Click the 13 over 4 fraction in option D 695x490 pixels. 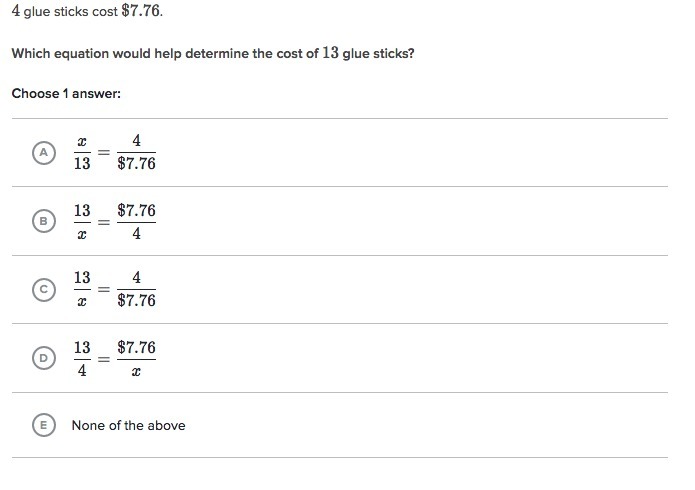pos(82,358)
